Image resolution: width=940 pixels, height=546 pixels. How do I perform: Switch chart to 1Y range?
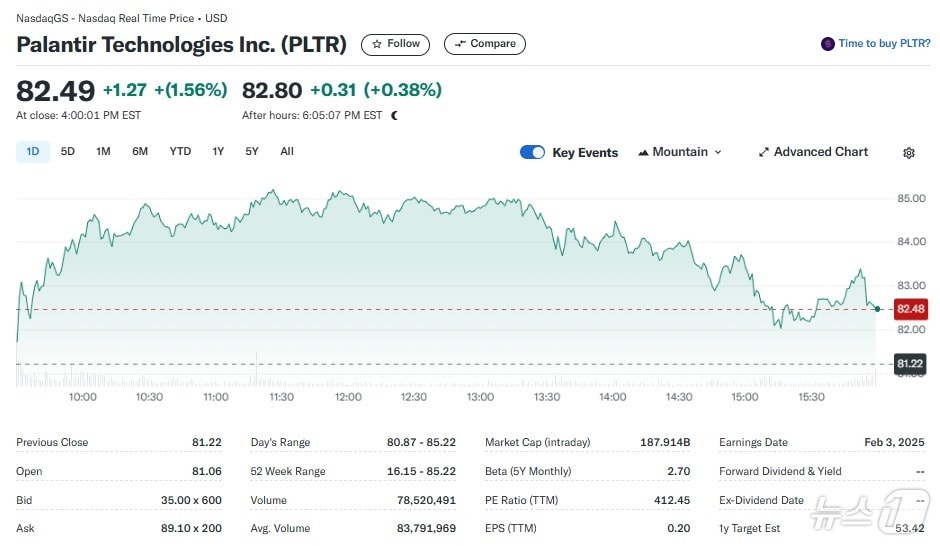click(x=218, y=152)
